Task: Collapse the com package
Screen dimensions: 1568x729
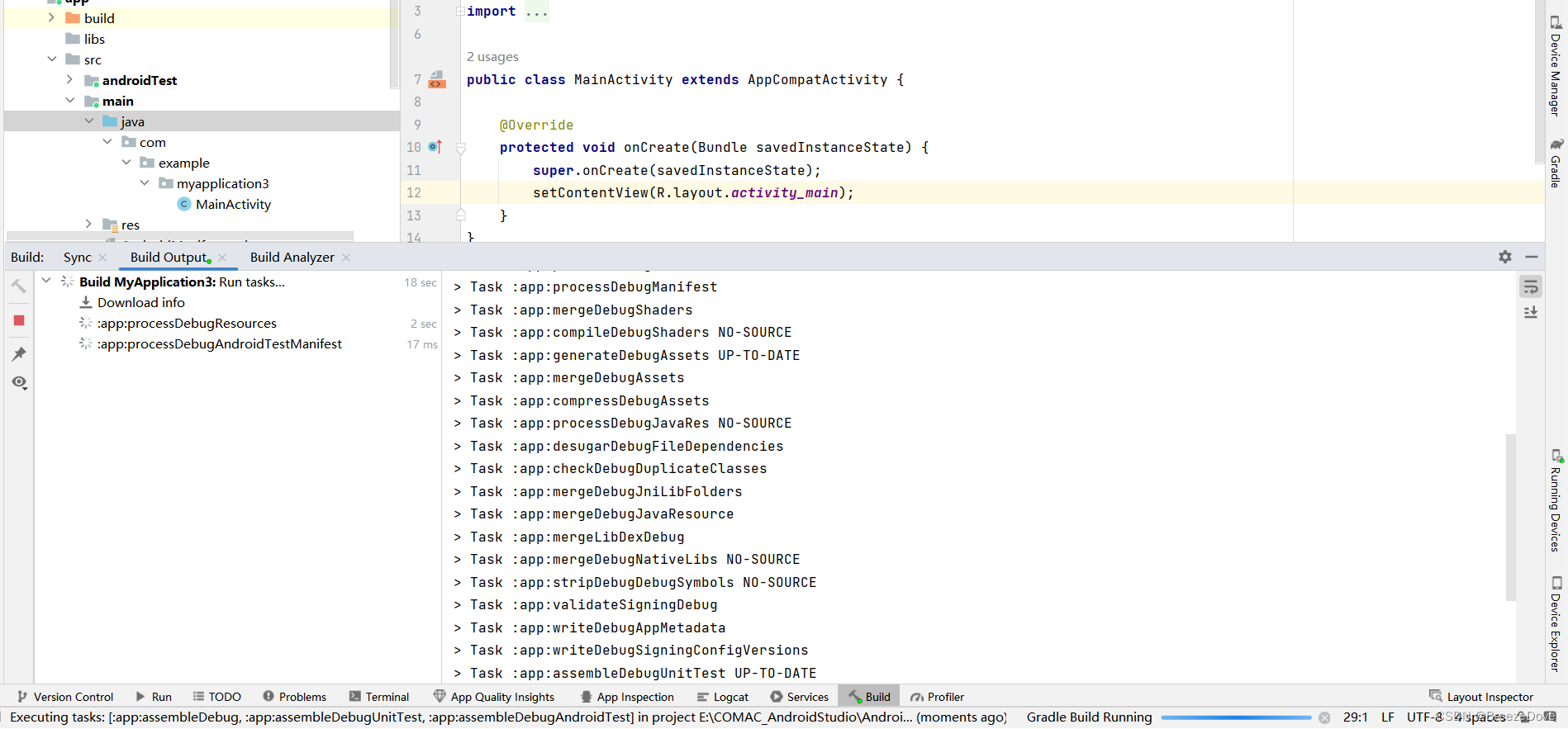Action: [x=107, y=141]
